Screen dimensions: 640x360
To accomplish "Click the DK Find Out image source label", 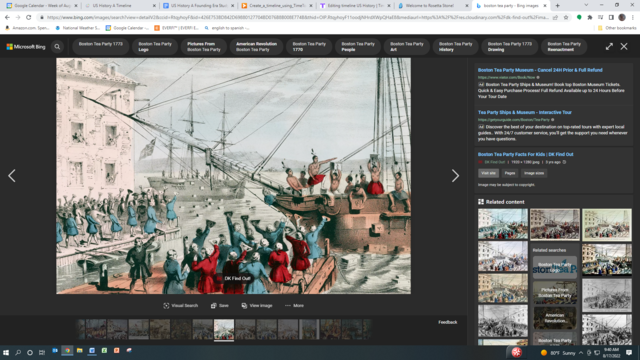I will tap(234, 278).
